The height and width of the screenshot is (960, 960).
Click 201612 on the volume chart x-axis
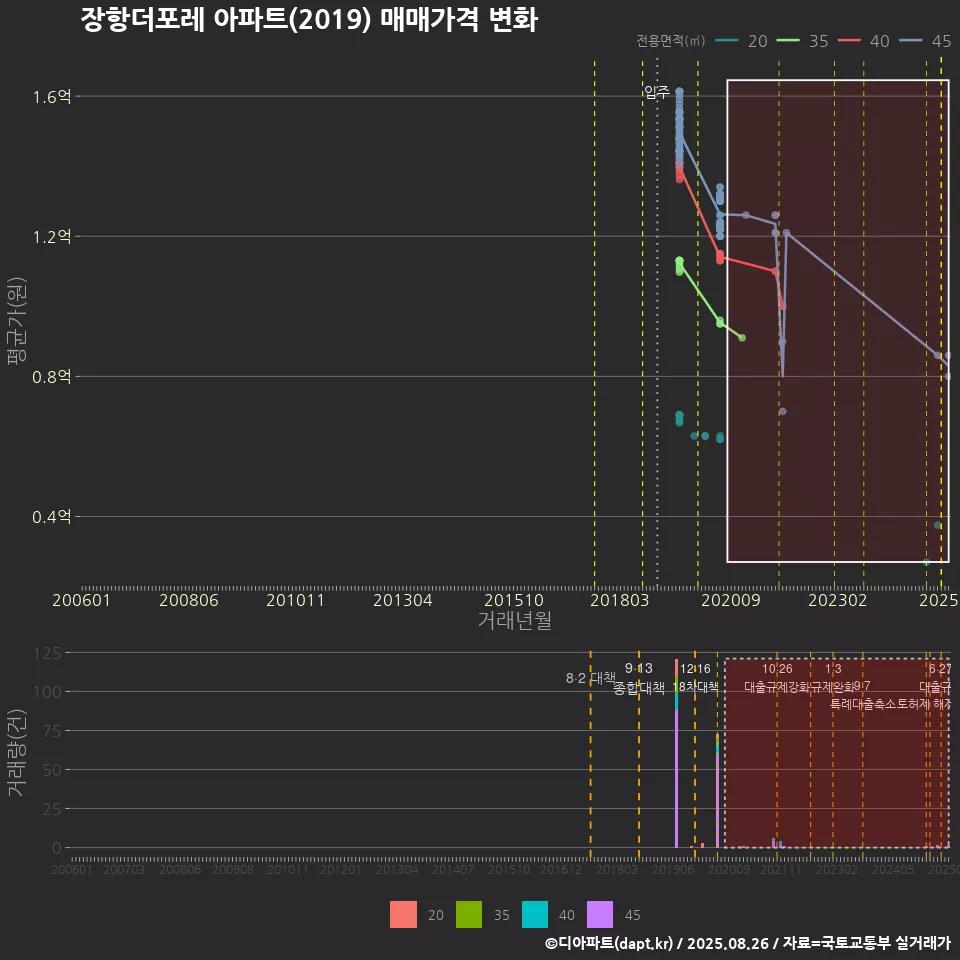point(561,869)
